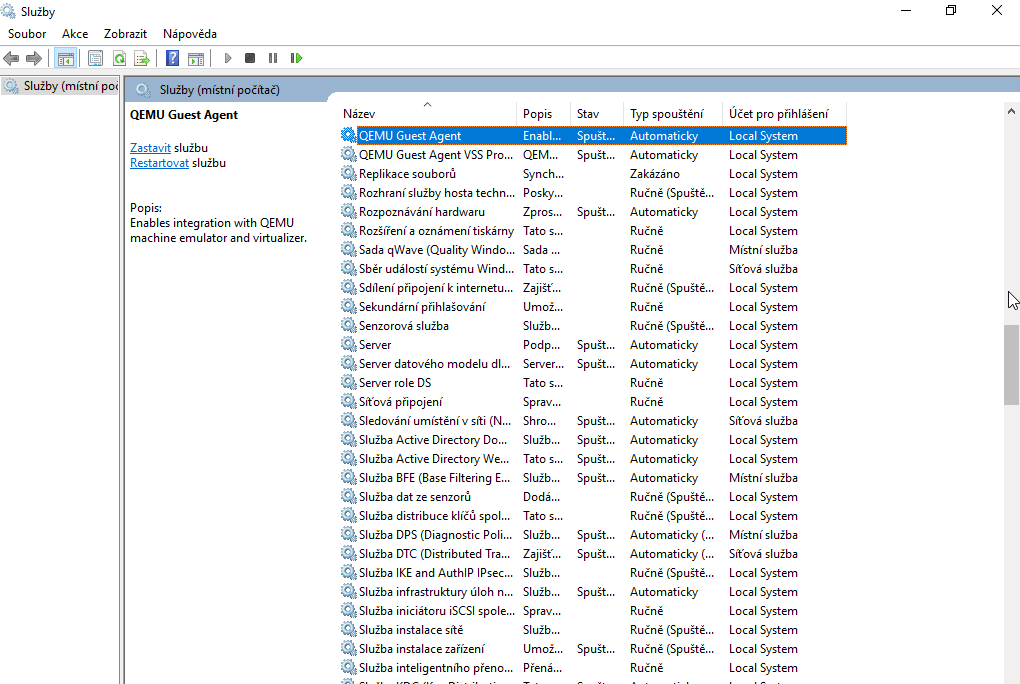Click the Export list toolbar icon

click(142, 59)
